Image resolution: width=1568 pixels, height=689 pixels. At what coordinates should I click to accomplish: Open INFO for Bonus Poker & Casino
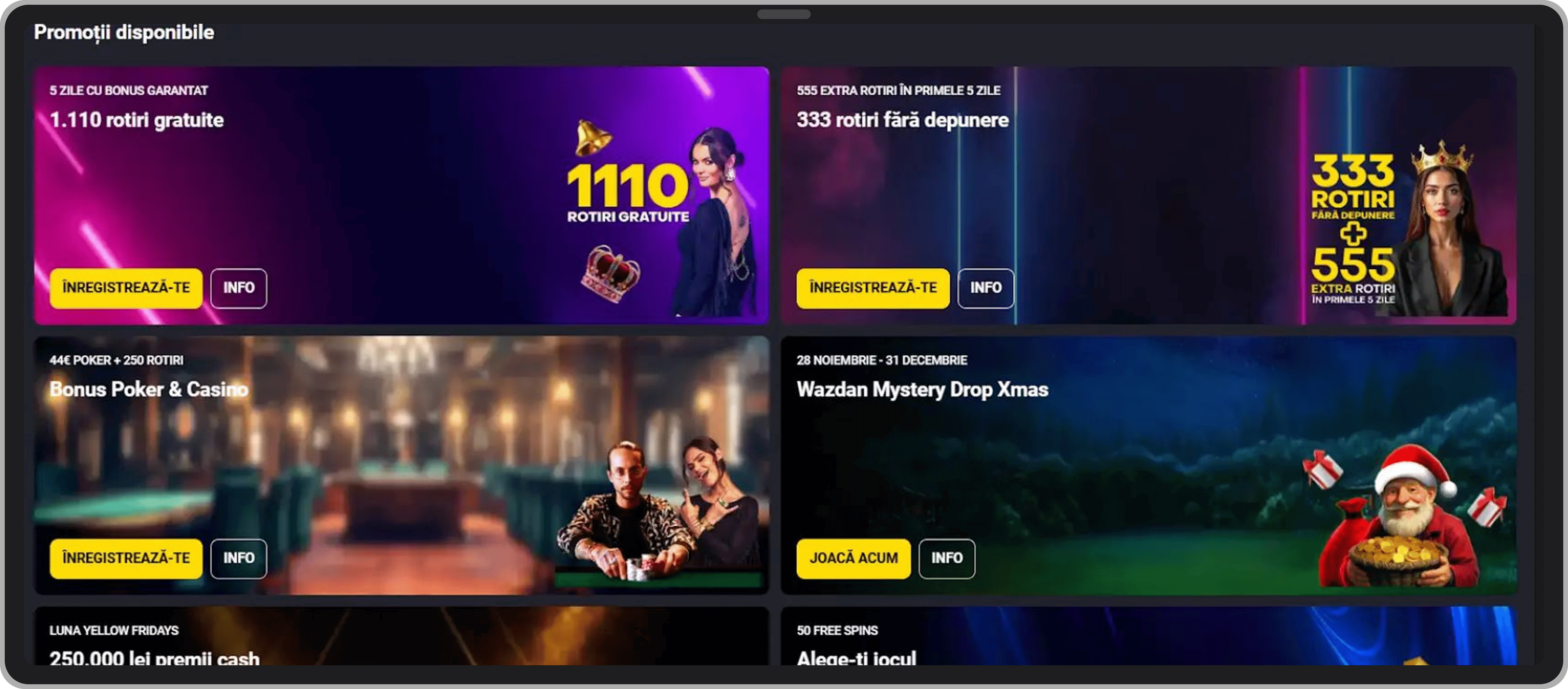pyautogui.click(x=238, y=558)
